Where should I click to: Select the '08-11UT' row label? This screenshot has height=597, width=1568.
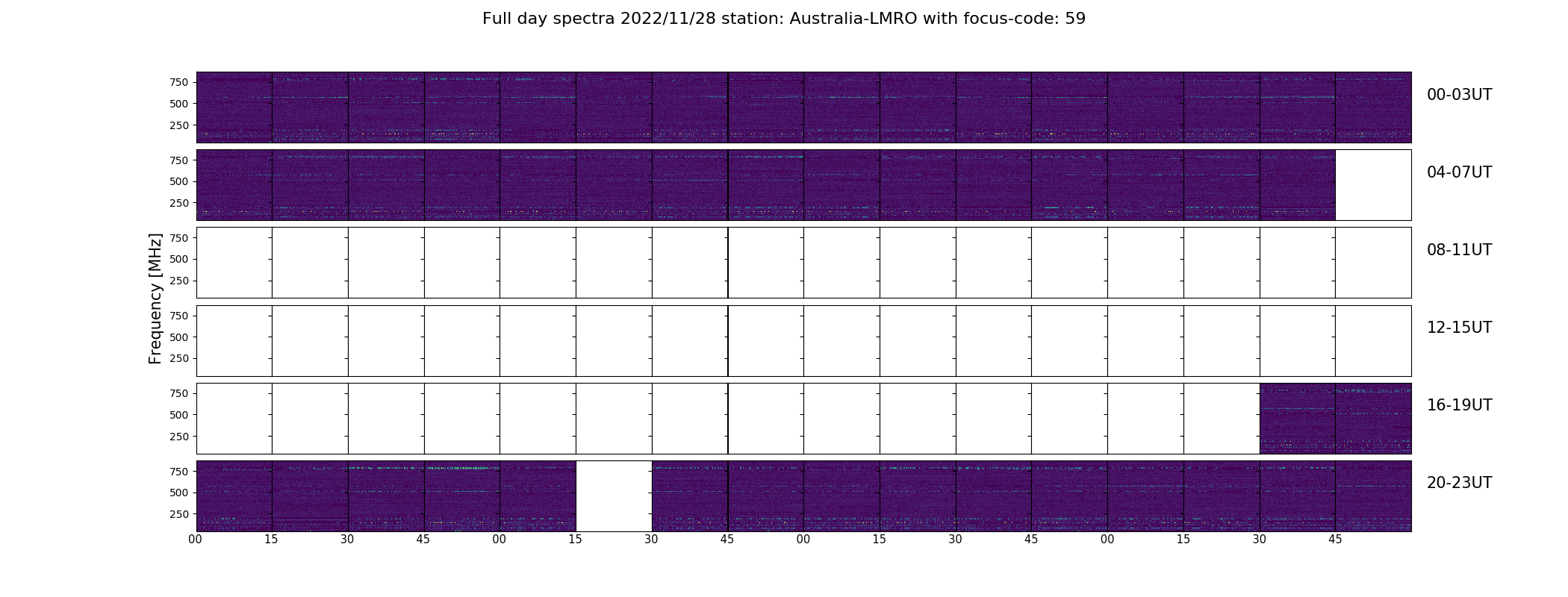pyautogui.click(x=1459, y=250)
